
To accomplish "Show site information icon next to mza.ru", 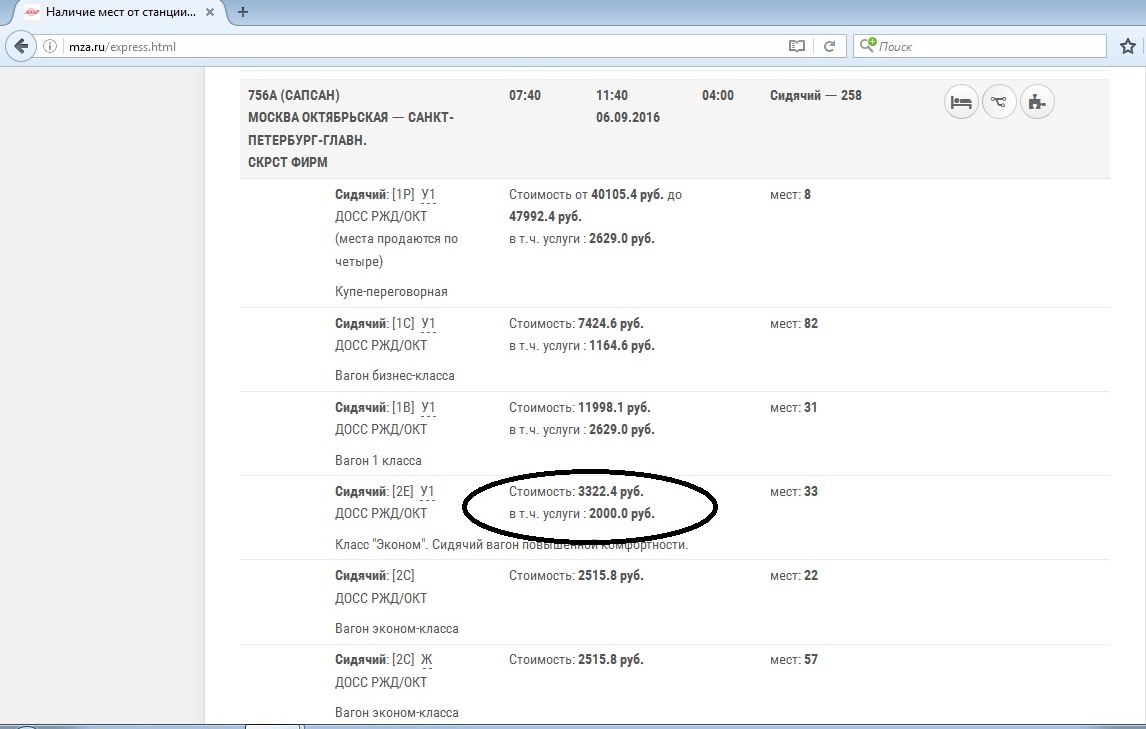I will (x=49, y=46).
